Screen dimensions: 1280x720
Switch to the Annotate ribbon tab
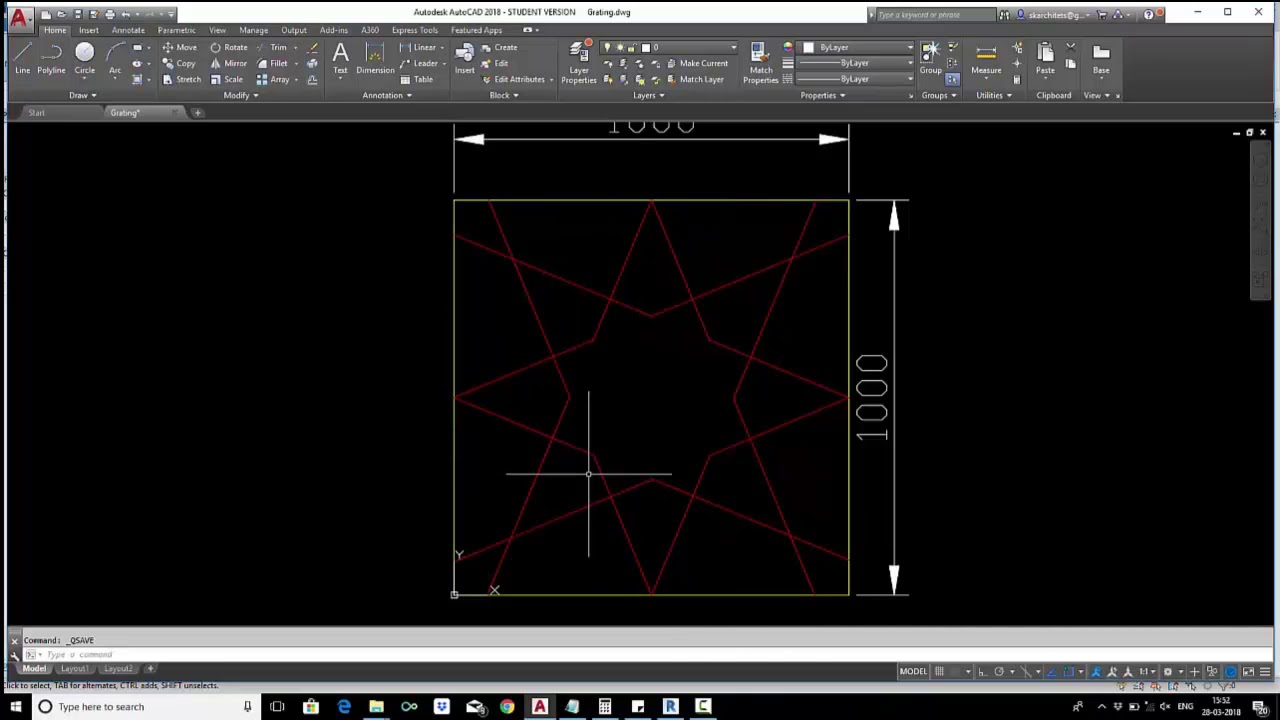[128, 30]
